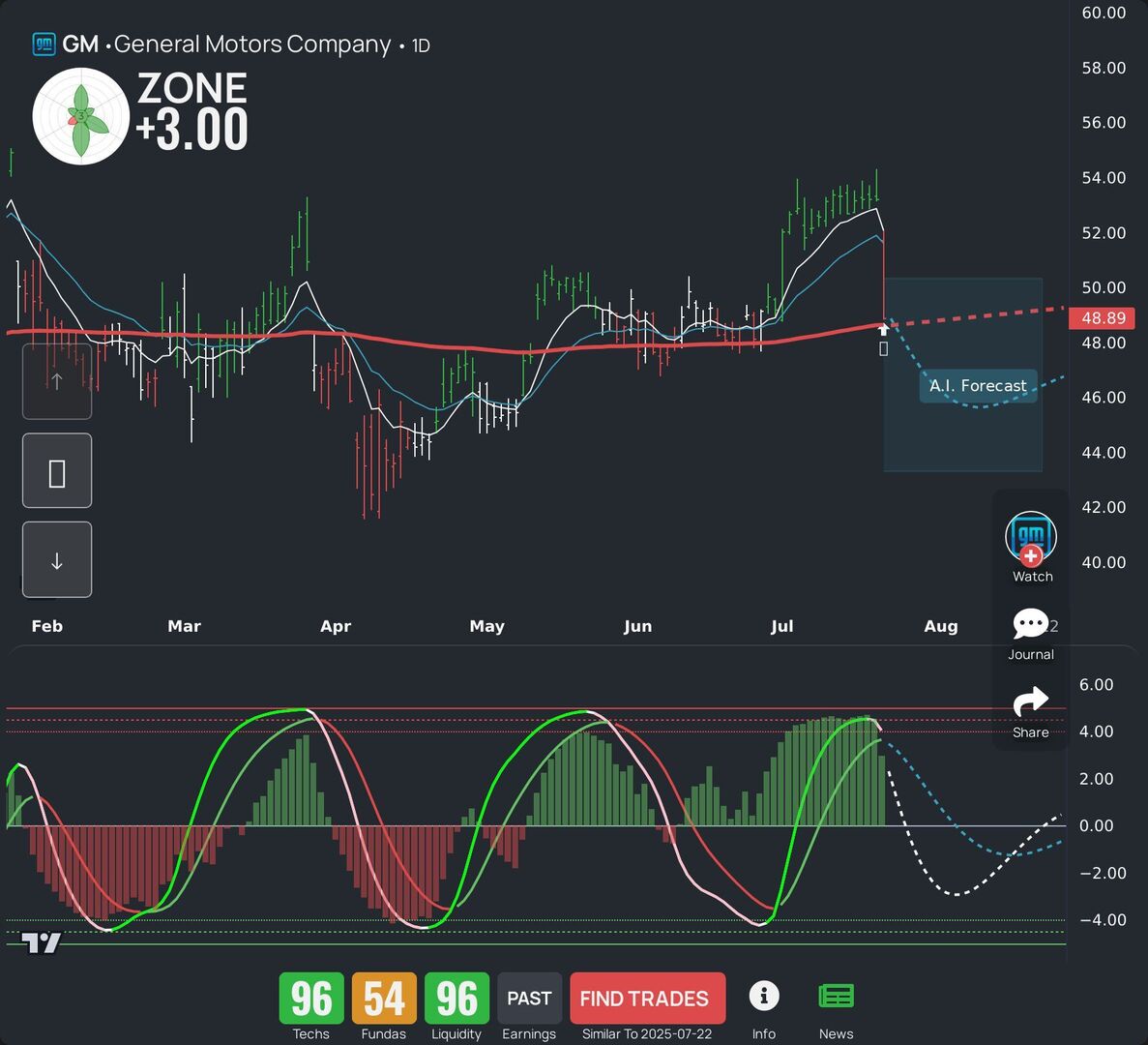Click the ZONE +3.00 reading
Screen dimensions: 1148x1045
tap(192, 111)
